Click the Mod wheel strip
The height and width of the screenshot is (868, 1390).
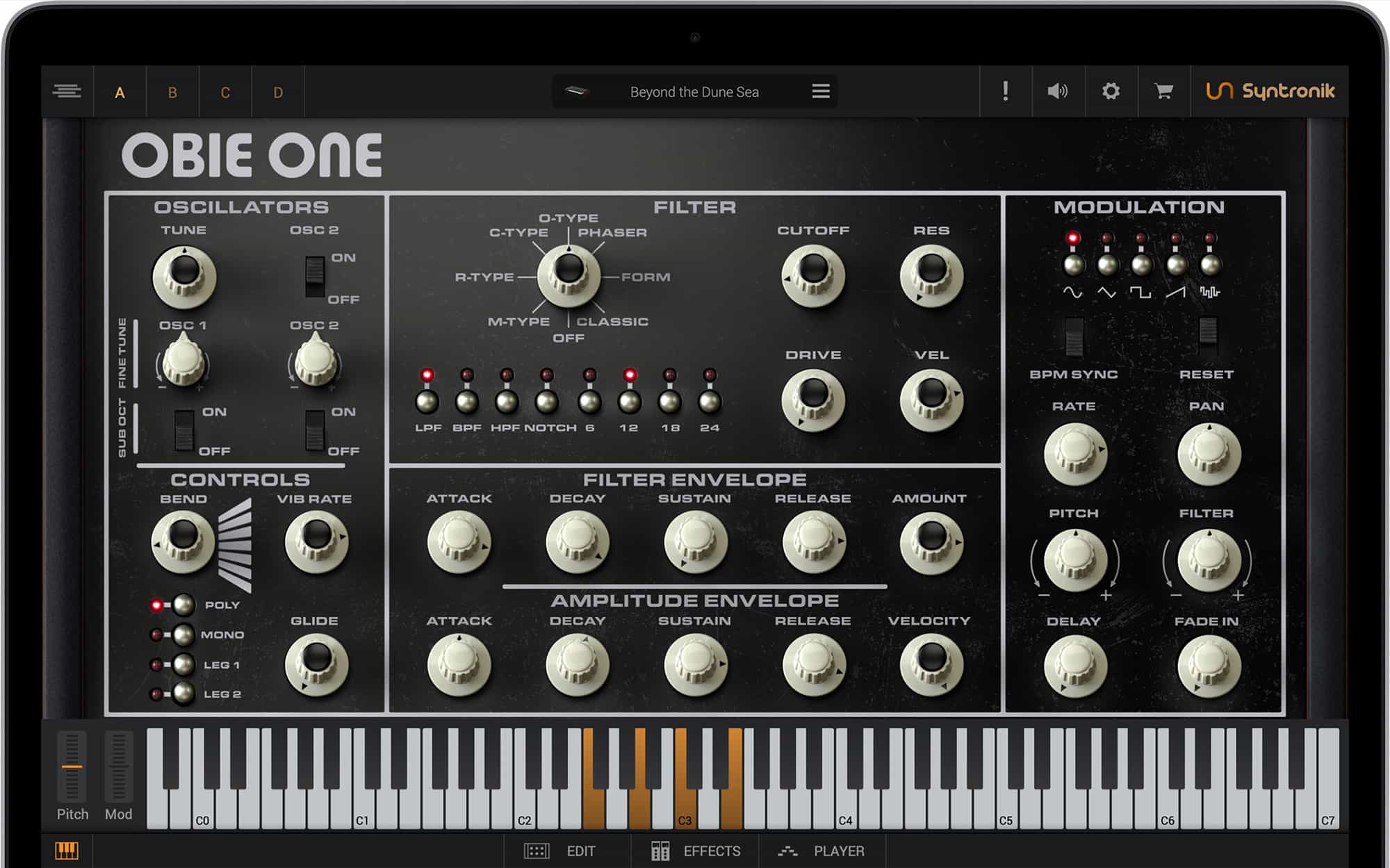click(118, 766)
